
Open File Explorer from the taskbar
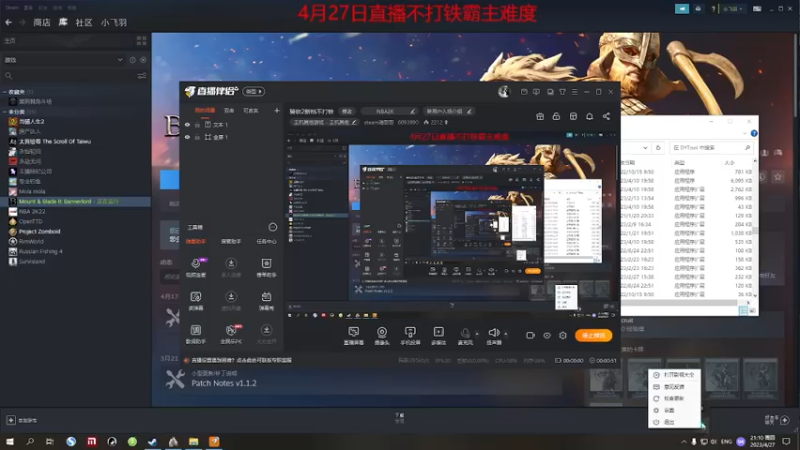(193, 441)
